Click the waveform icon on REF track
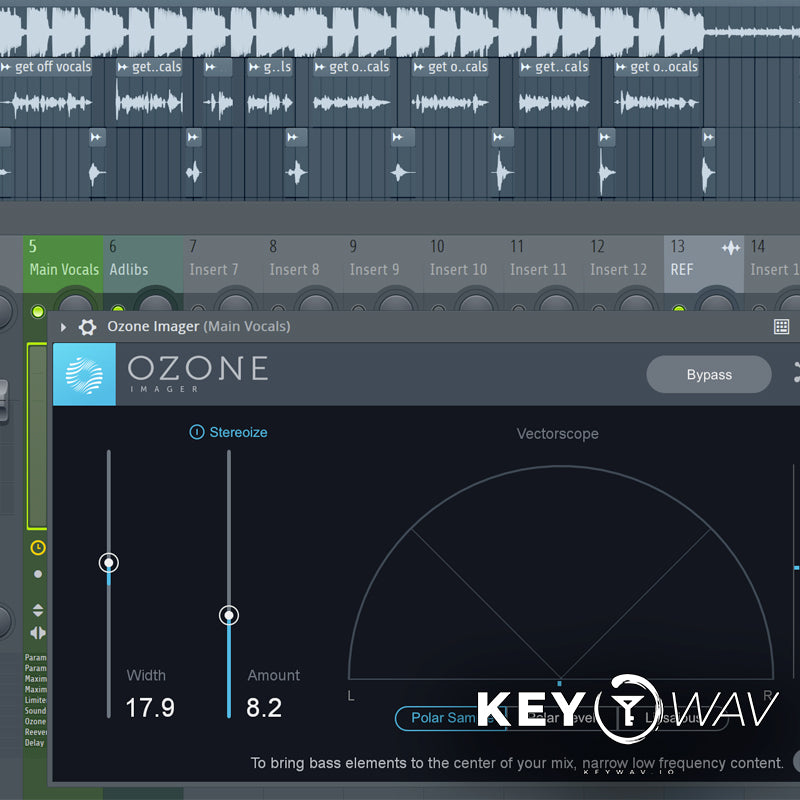This screenshot has height=800, width=800. [730, 247]
